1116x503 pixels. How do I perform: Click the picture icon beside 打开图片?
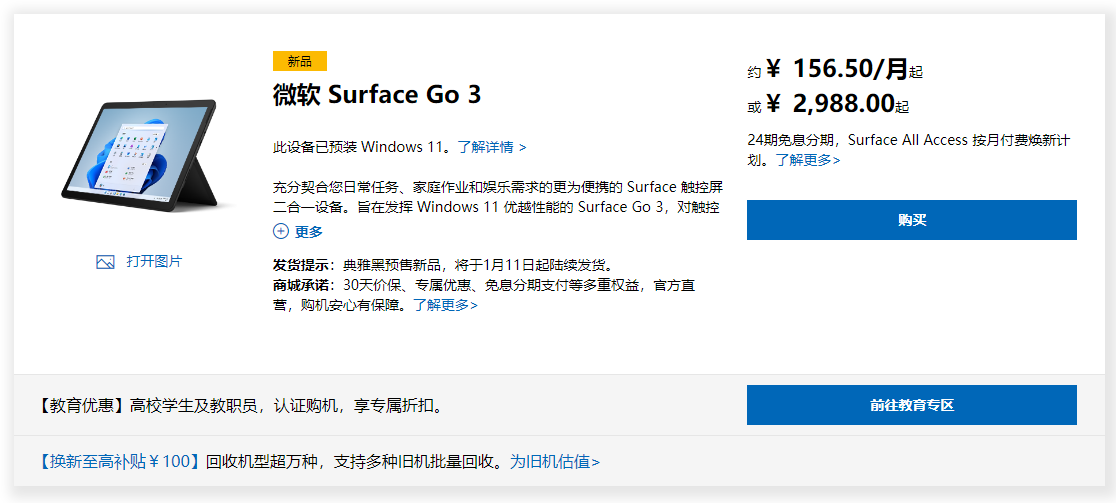tap(105, 262)
